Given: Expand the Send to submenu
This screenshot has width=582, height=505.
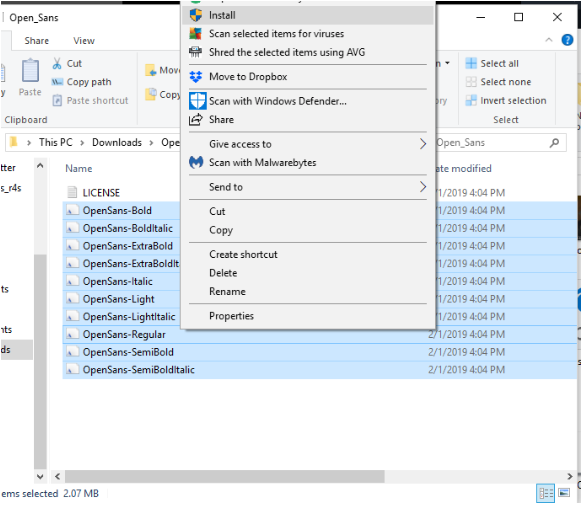Looking at the screenshot, I should click(x=308, y=187).
